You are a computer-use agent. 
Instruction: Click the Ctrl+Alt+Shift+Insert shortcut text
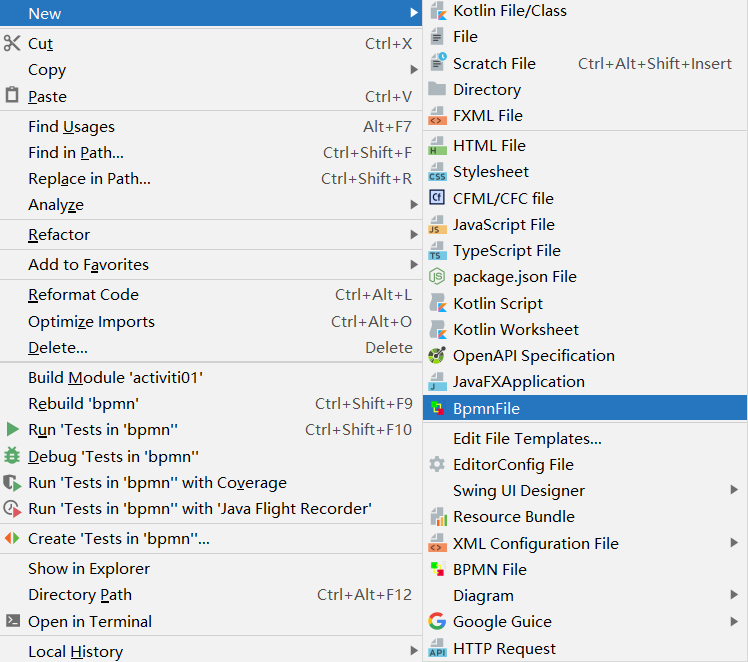(655, 63)
